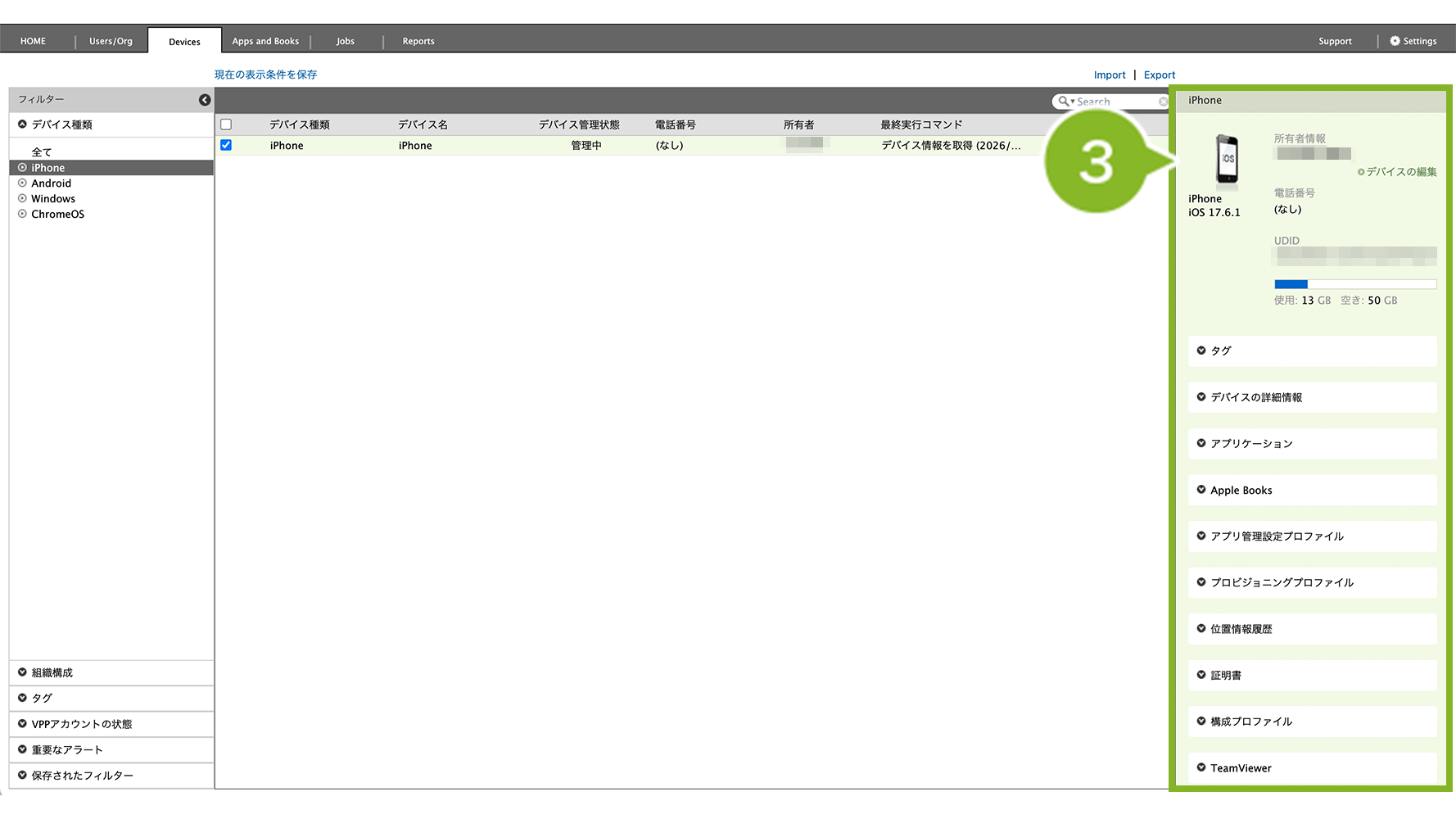Click the search magnifier icon
1456x819 pixels.
point(1063,102)
